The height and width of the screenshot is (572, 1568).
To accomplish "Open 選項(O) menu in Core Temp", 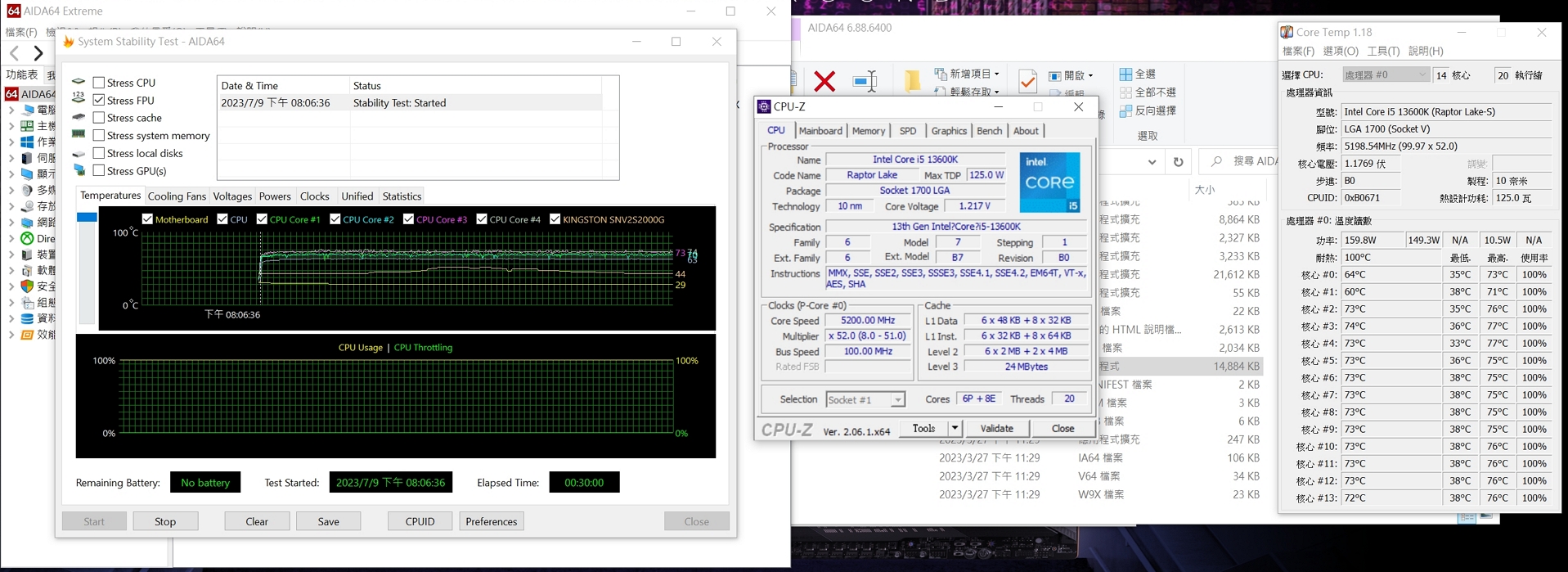I will pyautogui.click(x=1340, y=52).
